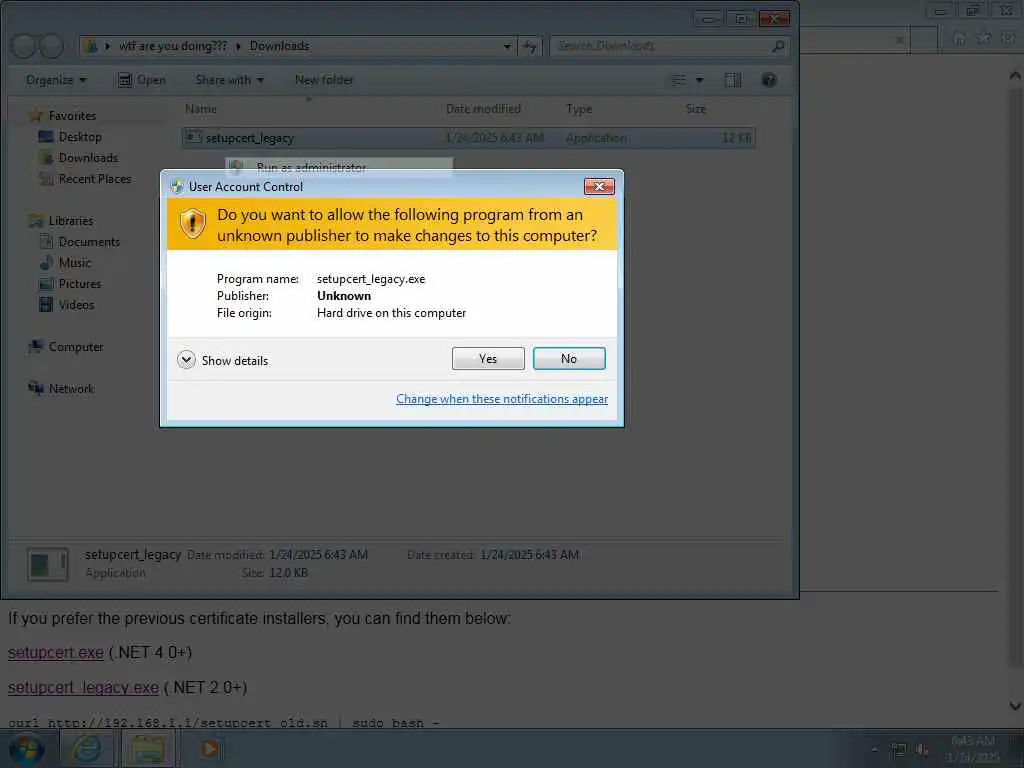Select Documents library in navigation pane
1024x768 pixels.
pyautogui.click(x=89, y=242)
